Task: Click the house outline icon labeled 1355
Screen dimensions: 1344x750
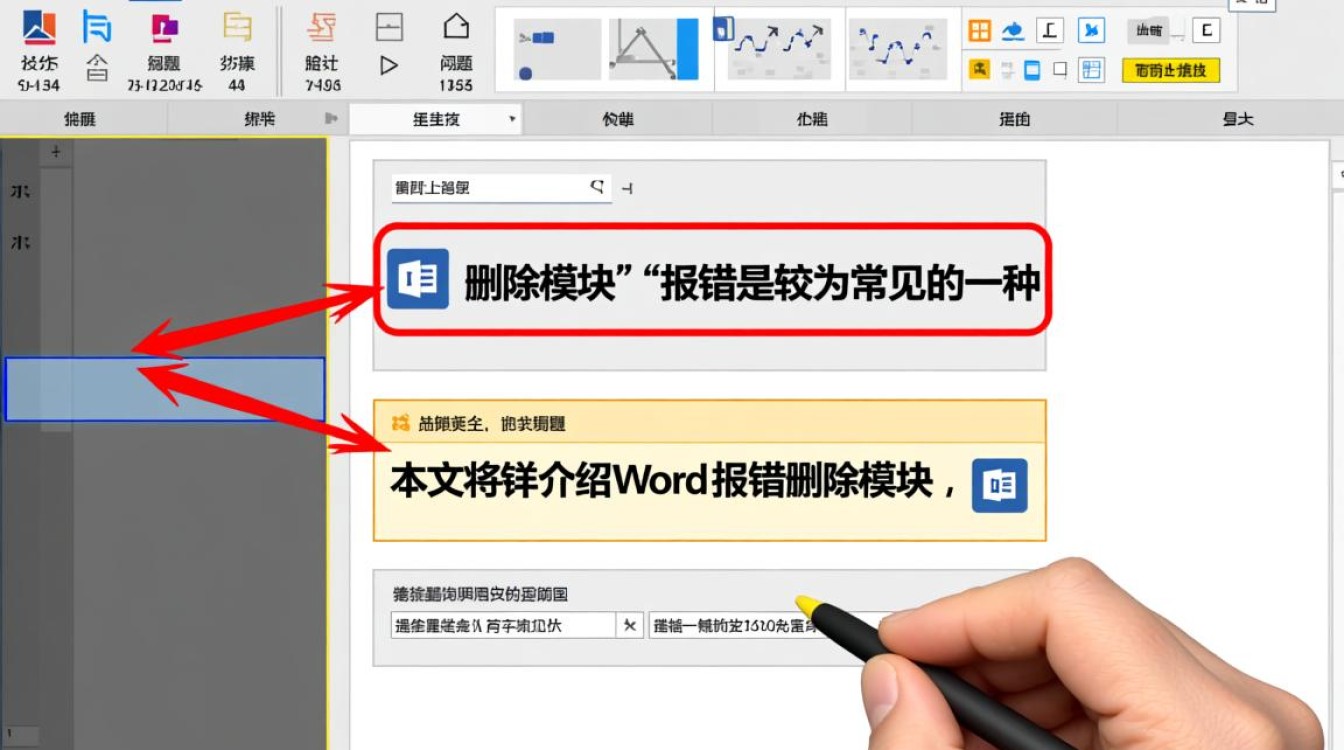Action: [456, 27]
